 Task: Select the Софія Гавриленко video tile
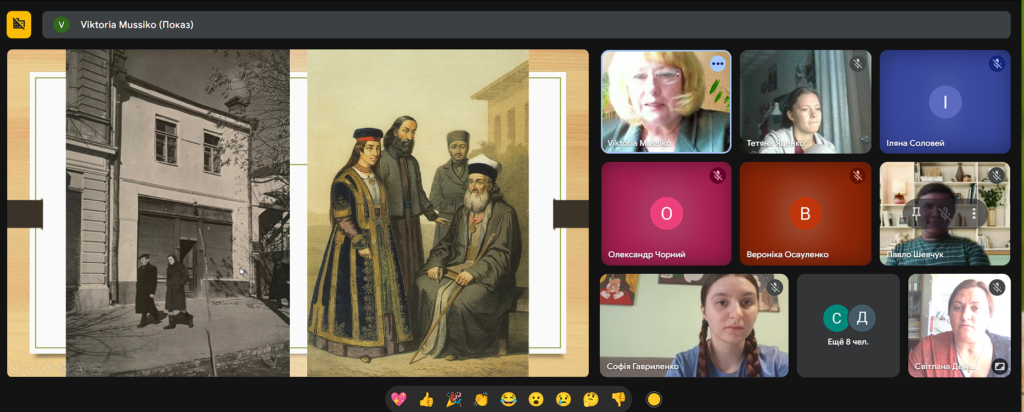[694, 326]
